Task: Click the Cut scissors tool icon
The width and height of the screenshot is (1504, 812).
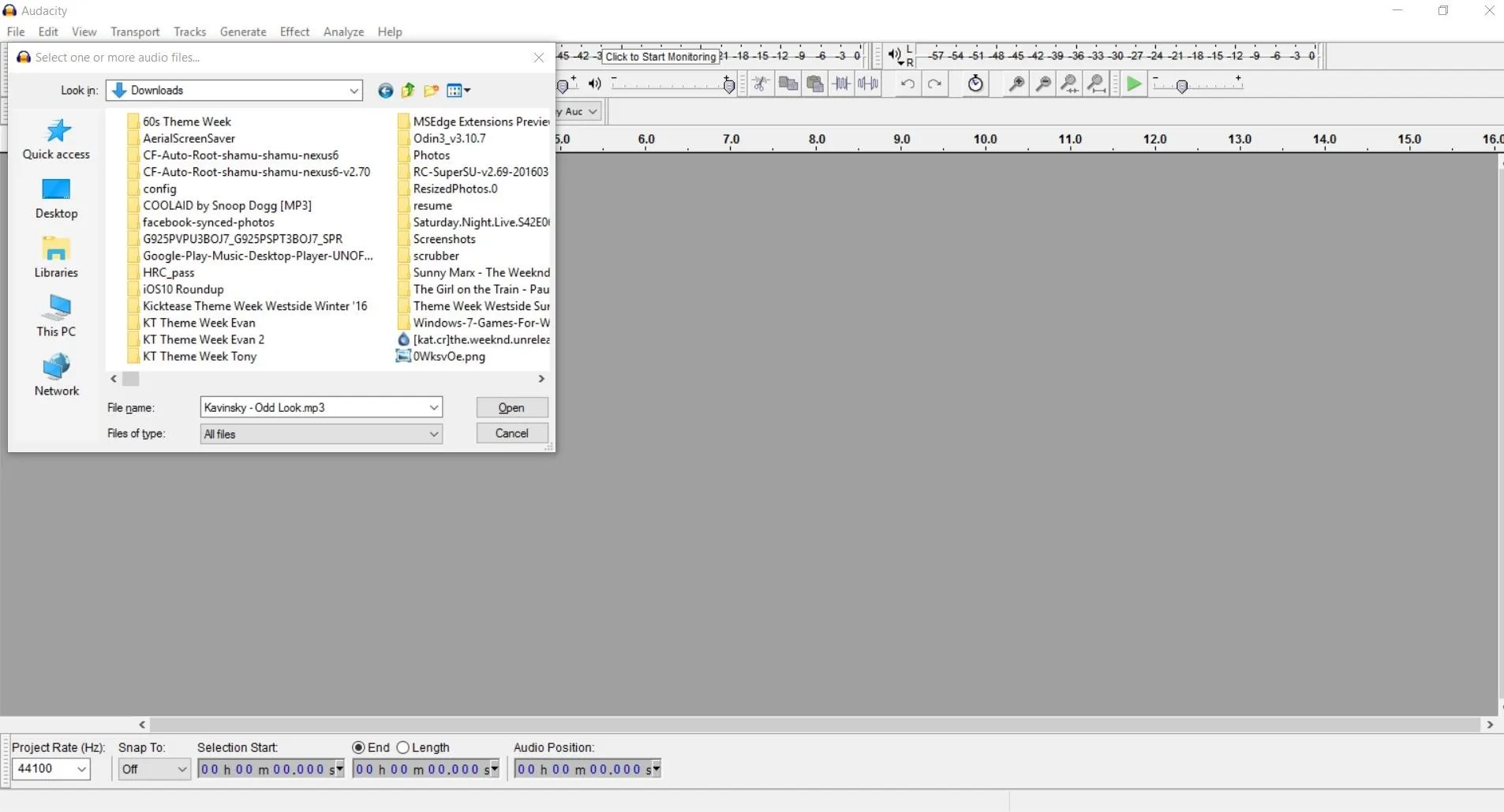Action: [x=761, y=84]
